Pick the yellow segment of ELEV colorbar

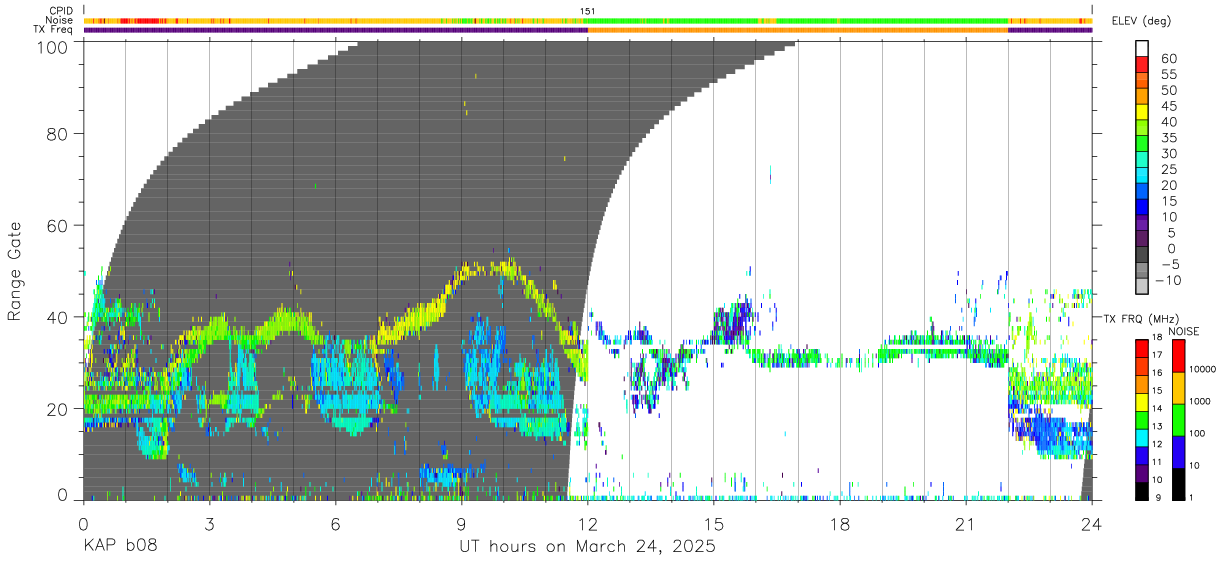pos(1142,113)
